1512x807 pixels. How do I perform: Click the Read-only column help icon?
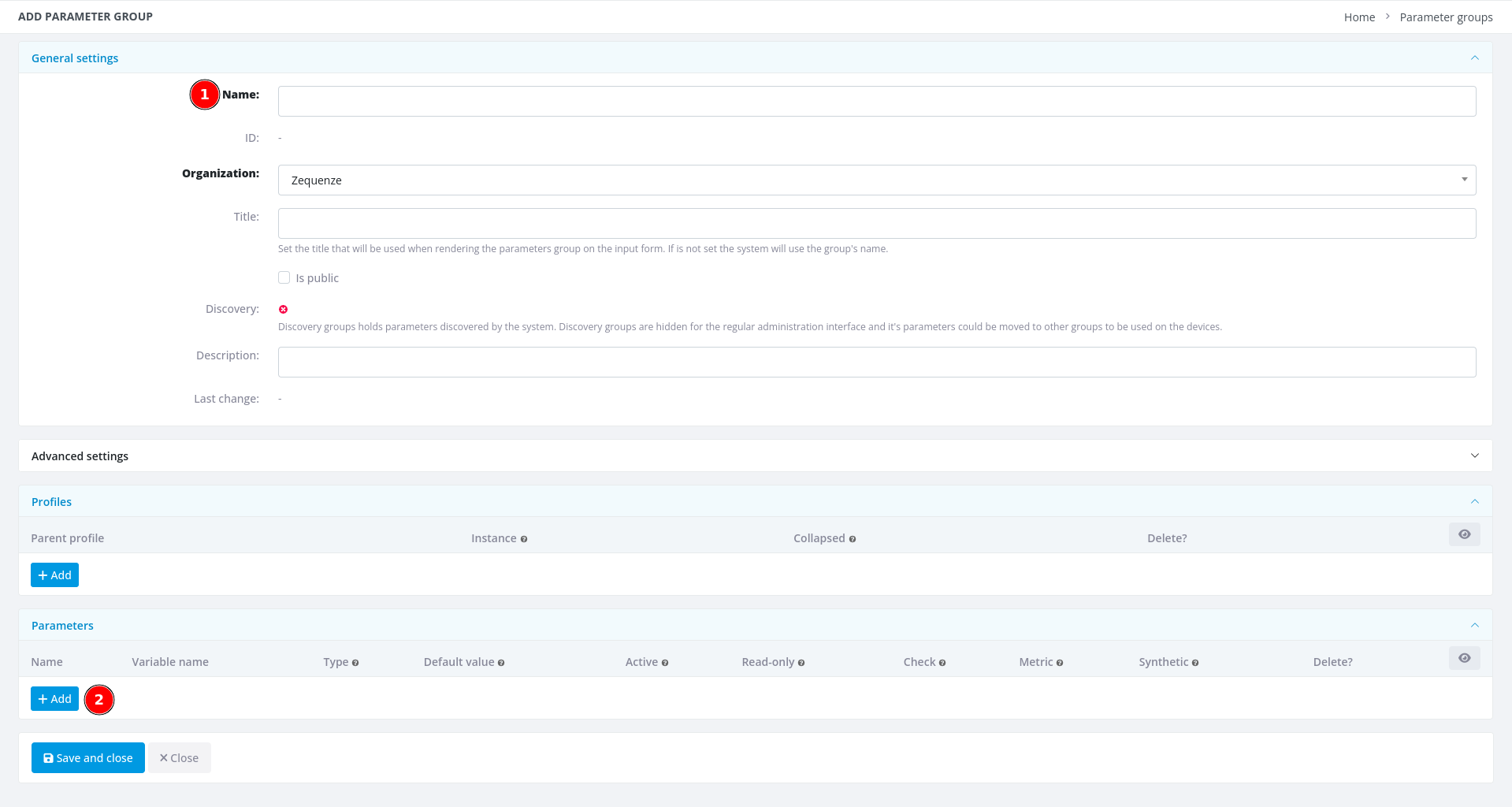point(801,663)
